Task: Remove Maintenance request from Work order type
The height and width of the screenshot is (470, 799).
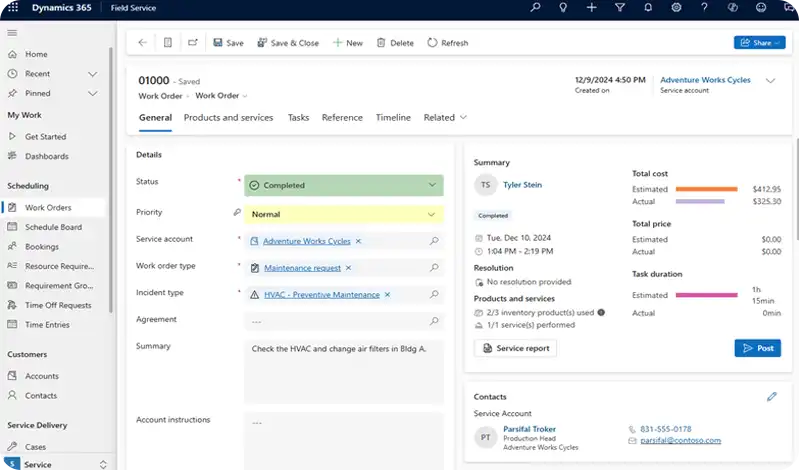Action: tap(348, 268)
